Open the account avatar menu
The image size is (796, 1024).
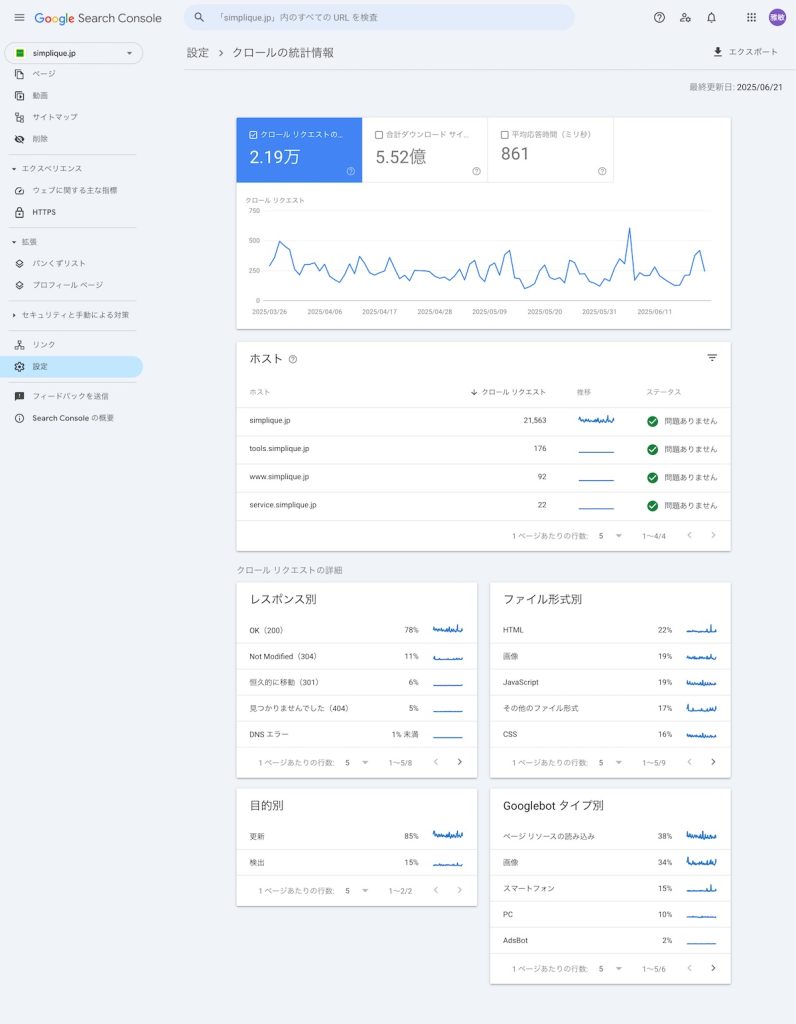[777, 18]
